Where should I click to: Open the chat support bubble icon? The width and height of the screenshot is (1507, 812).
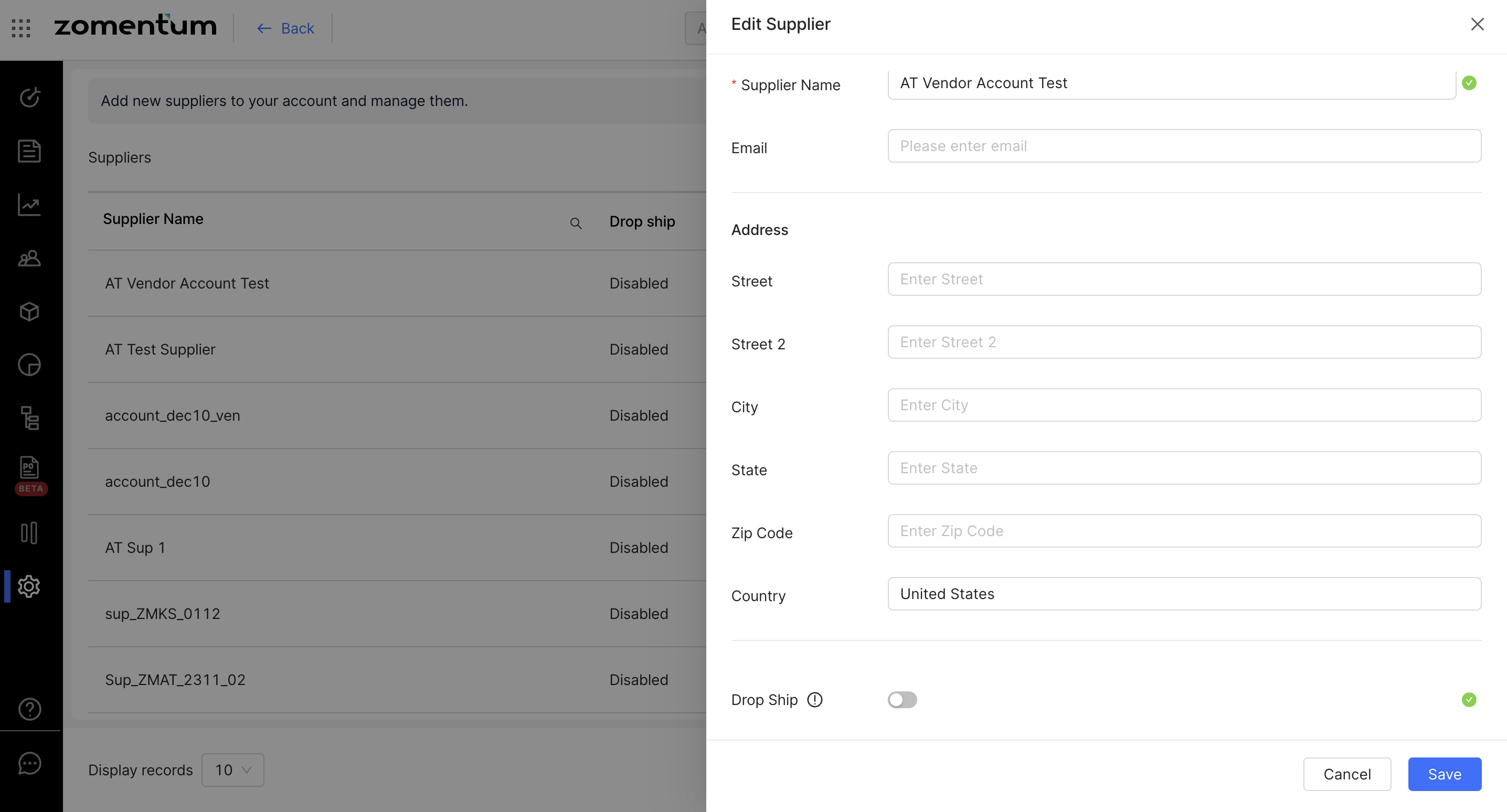[29, 763]
